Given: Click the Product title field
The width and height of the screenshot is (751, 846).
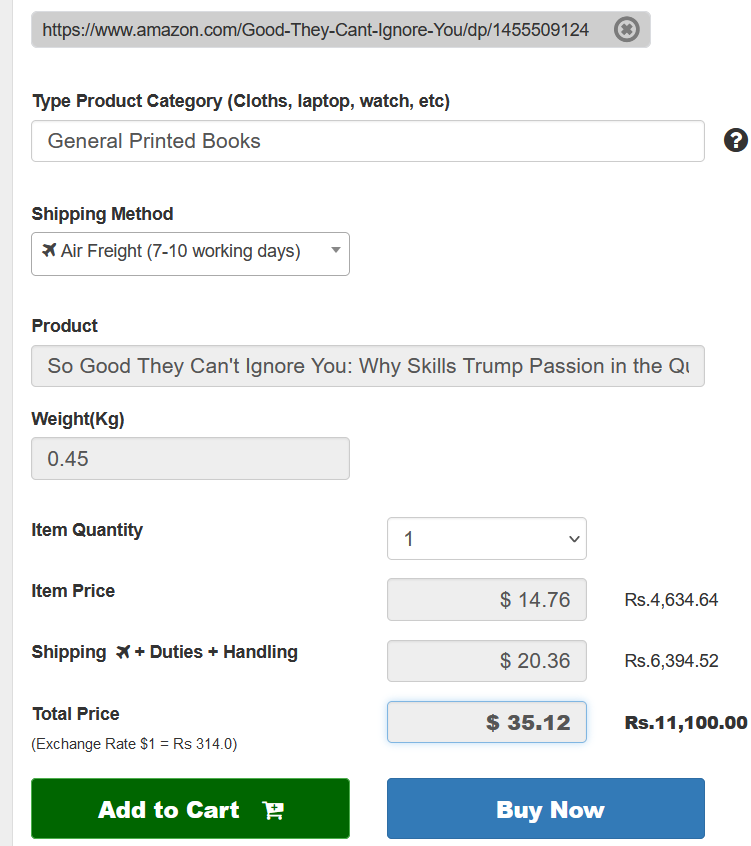Looking at the screenshot, I should coord(367,366).
